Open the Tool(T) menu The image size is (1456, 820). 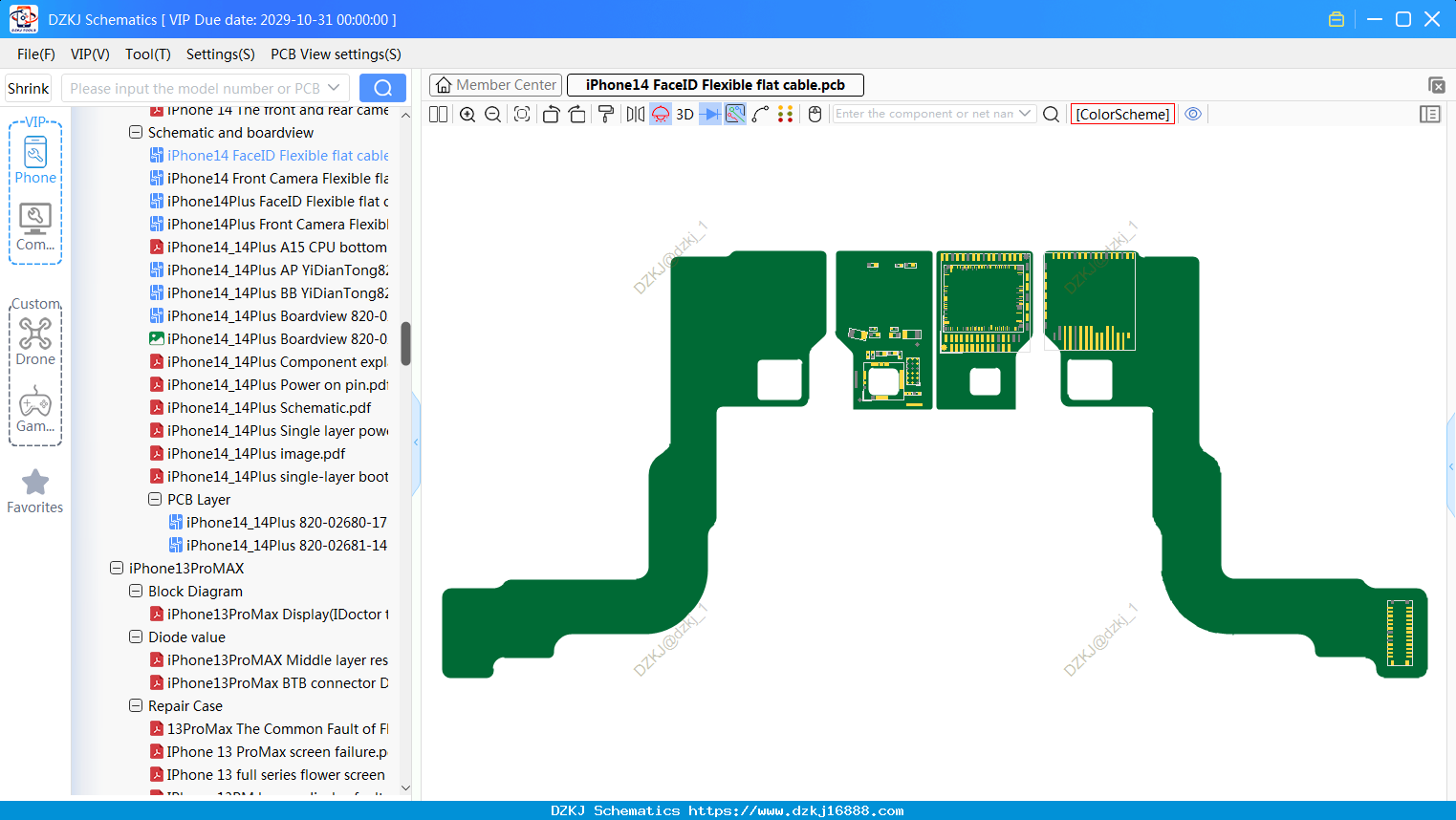(x=148, y=54)
